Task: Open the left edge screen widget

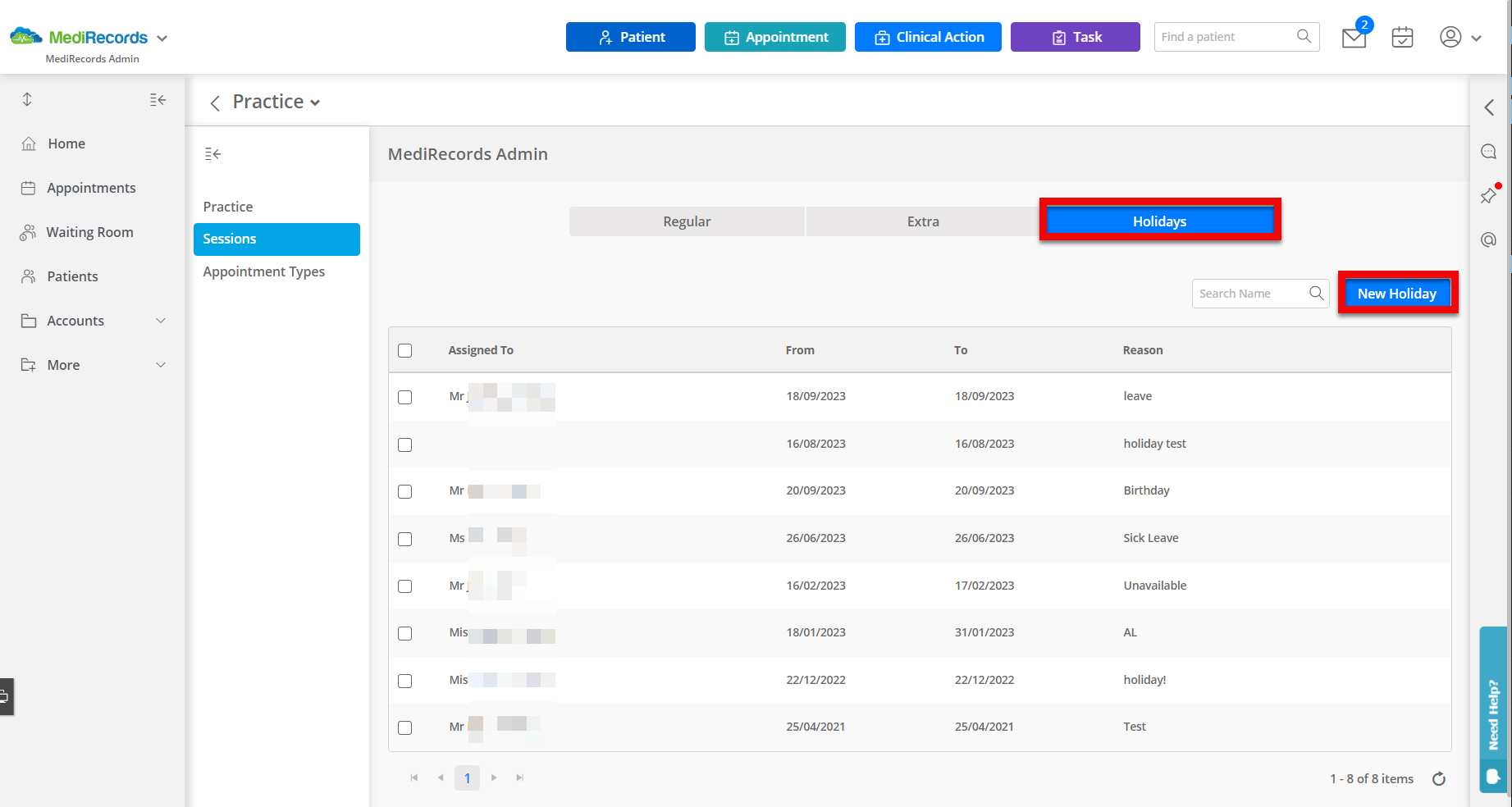Action: pyautogui.click(x=7, y=697)
